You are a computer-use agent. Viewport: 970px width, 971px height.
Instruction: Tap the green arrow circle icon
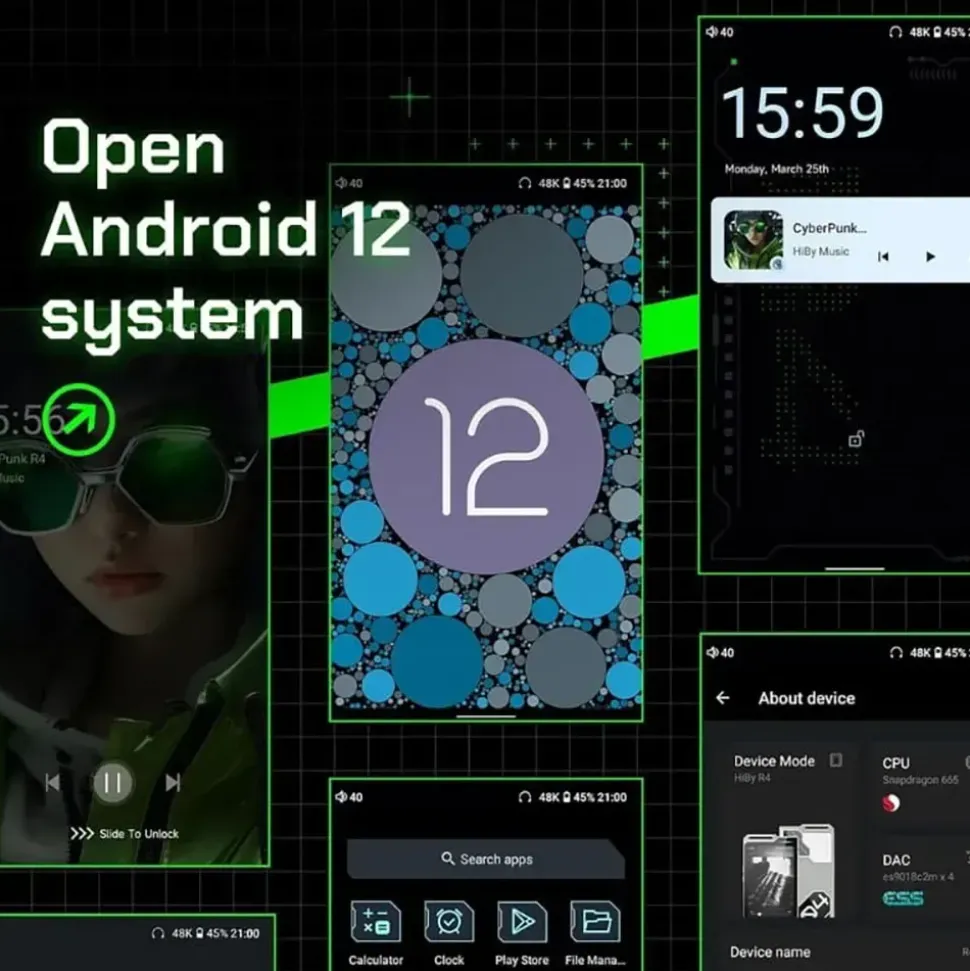(79, 419)
